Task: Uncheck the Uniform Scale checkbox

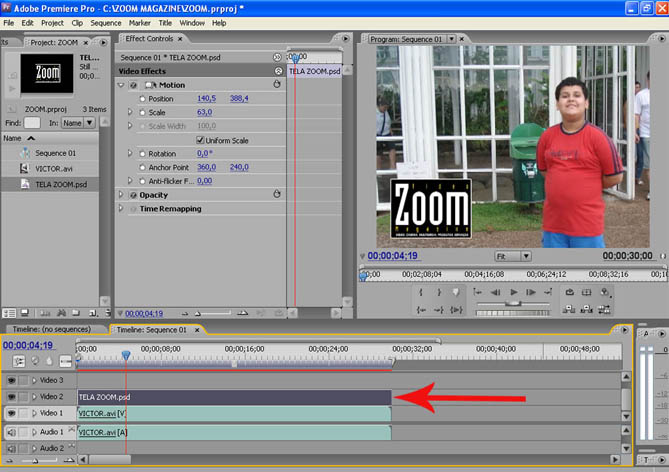Action: coord(199,140)
